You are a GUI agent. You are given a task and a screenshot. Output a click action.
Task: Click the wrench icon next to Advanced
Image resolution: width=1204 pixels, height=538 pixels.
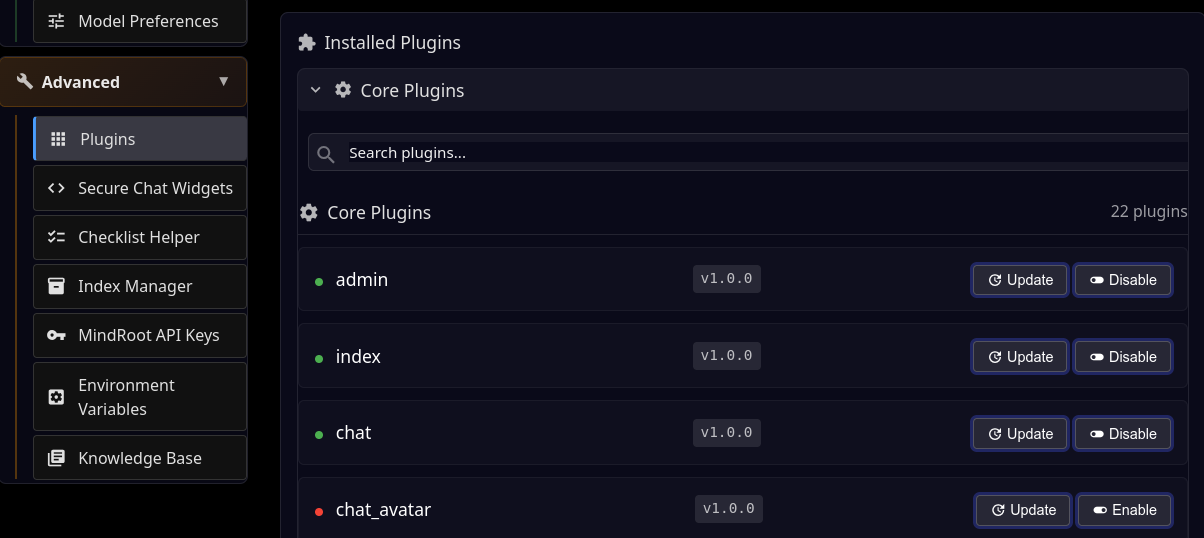coord(25,82)
